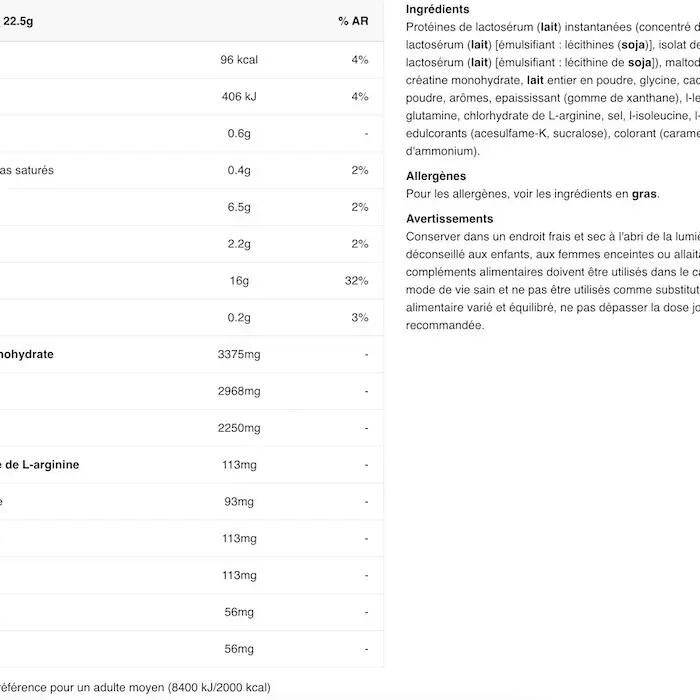
Task: Click the 2250mg value cell
Action: 238,428
